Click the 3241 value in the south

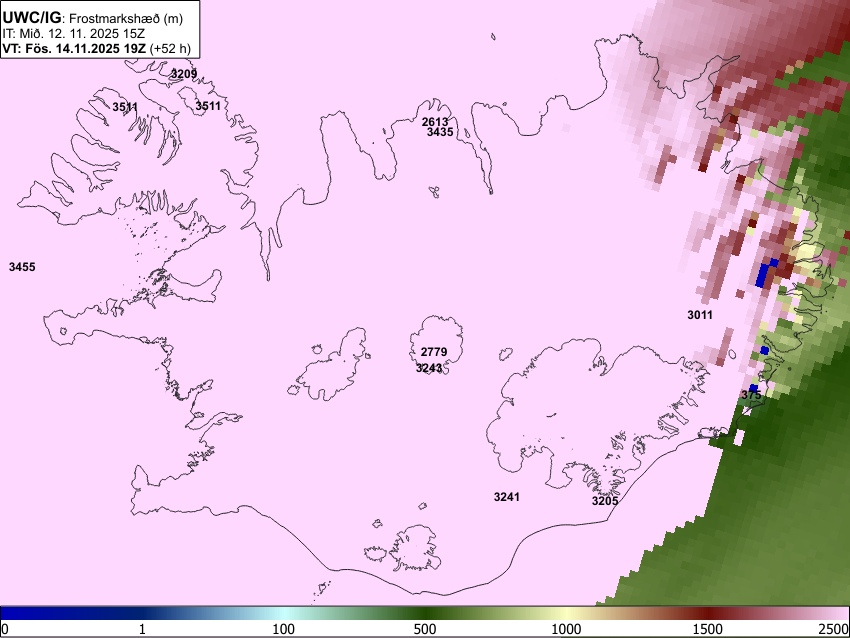coord(507,497)
